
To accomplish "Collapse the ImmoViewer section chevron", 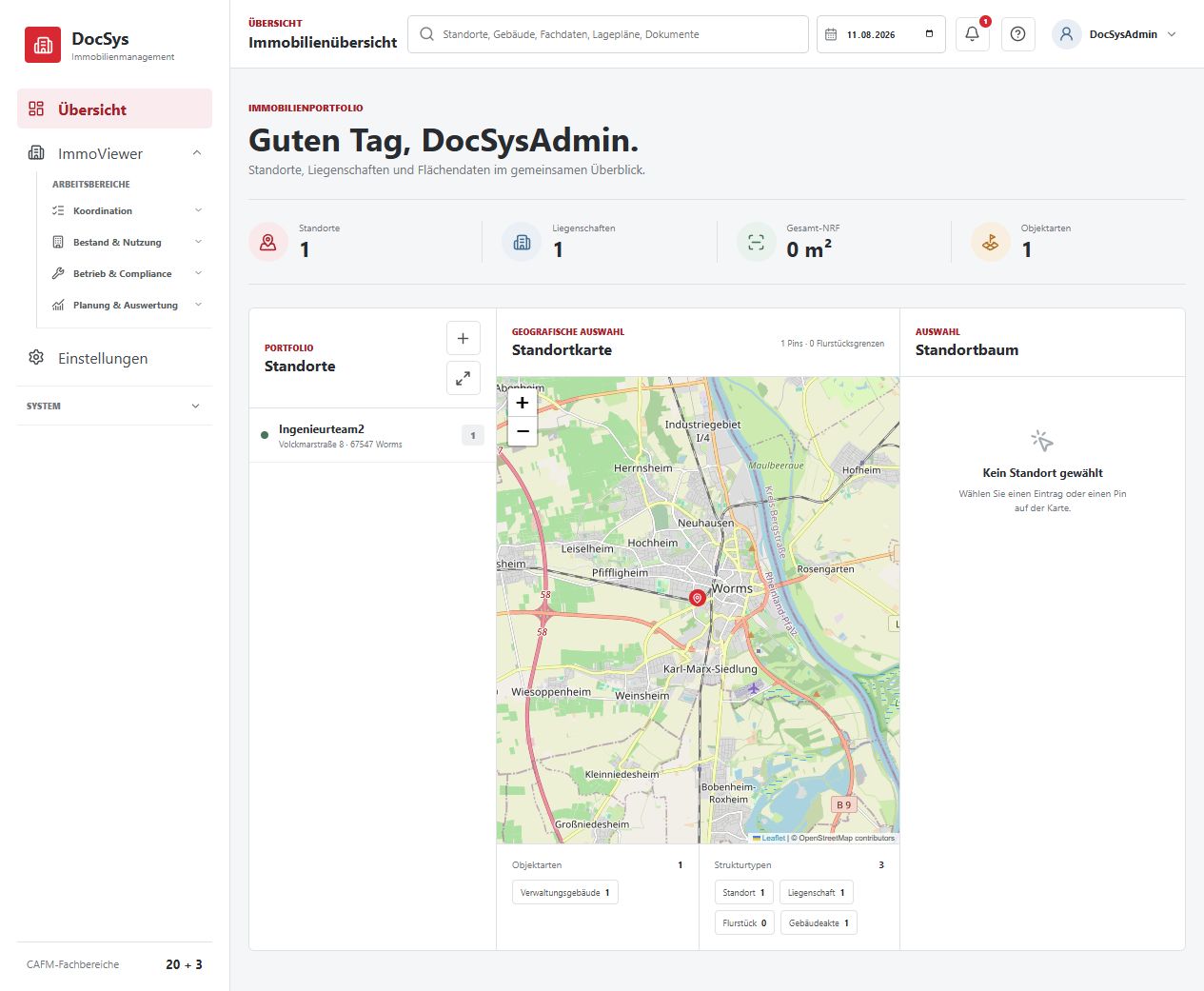I will 197,153.
